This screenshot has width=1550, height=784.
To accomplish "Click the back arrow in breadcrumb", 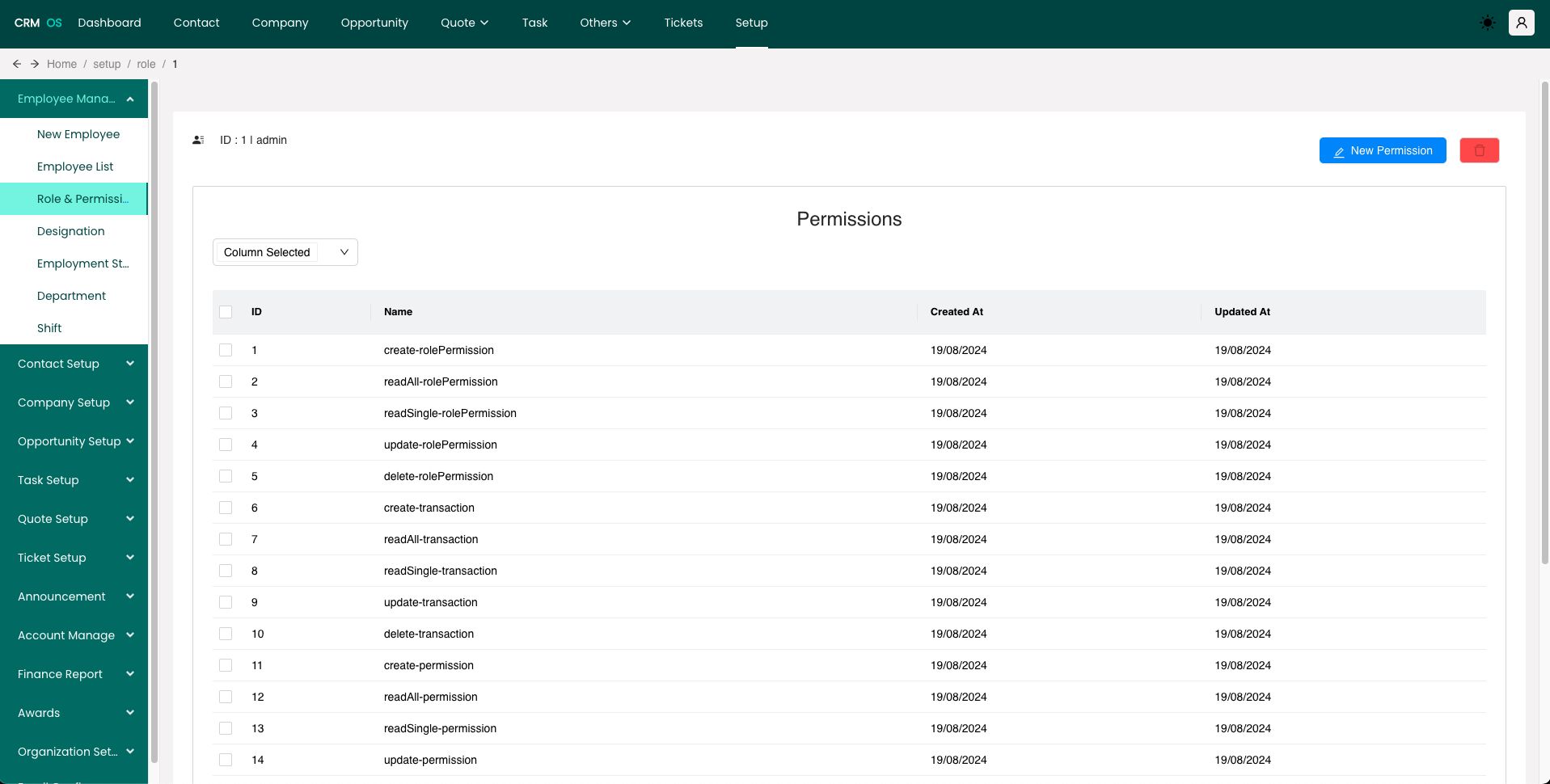I will coord(17,64).
